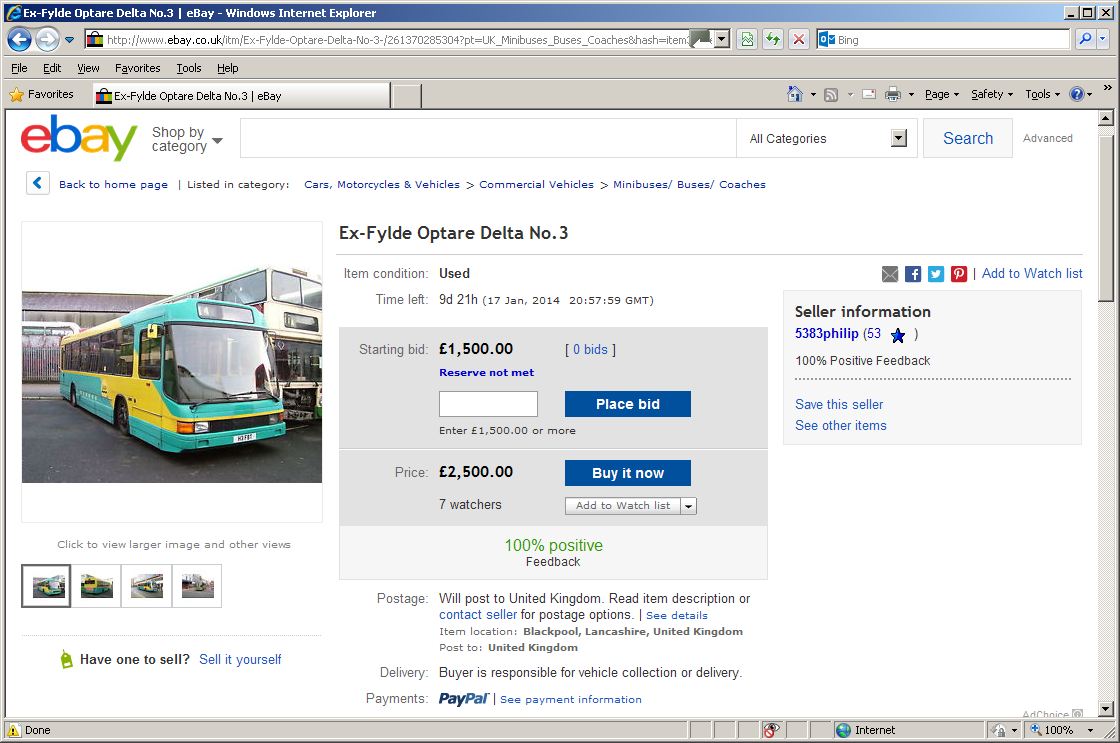The height and width of the screenshot is (743, 1120).
Task: Open the 0 bids link
Action: tap(590, 349)
